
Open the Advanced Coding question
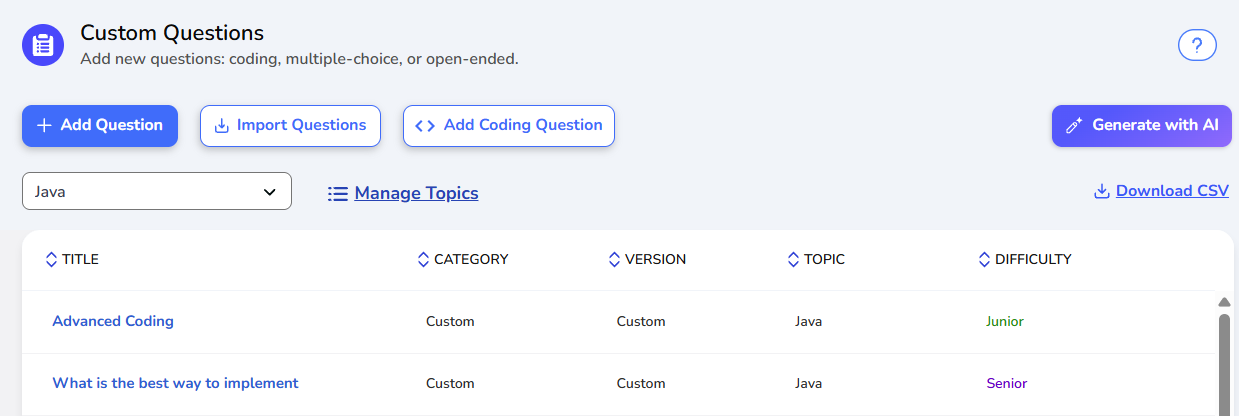[113, 321]
